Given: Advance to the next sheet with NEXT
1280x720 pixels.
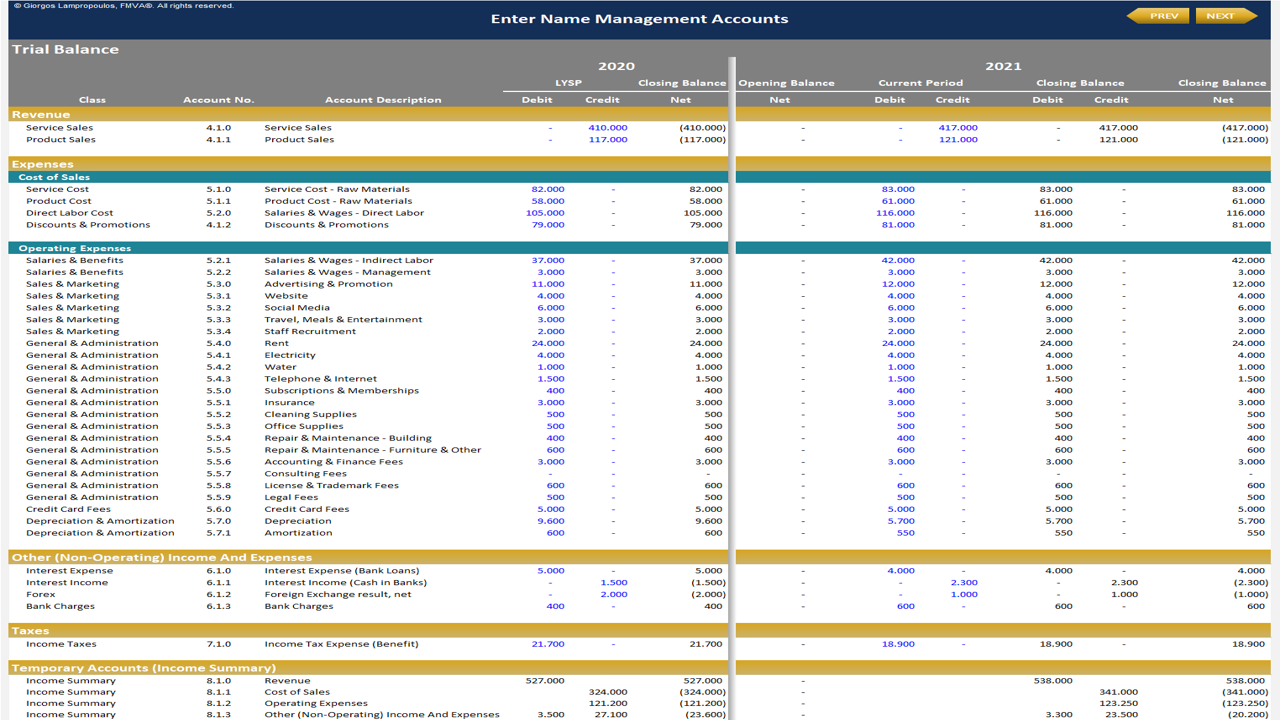Looking at the screenshot, I should click(1225, 16).
